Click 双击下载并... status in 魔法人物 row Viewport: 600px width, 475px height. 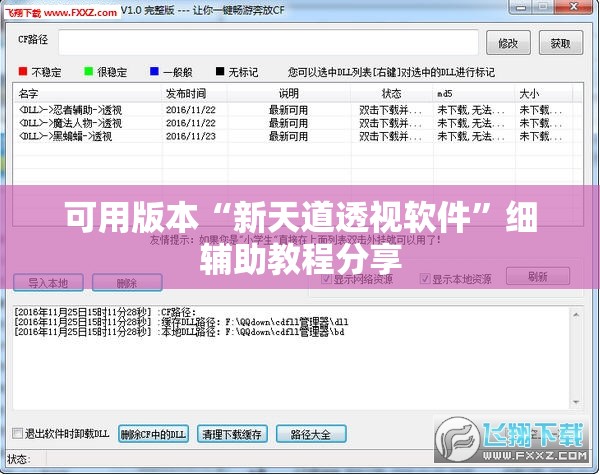[x=390, y=123]
